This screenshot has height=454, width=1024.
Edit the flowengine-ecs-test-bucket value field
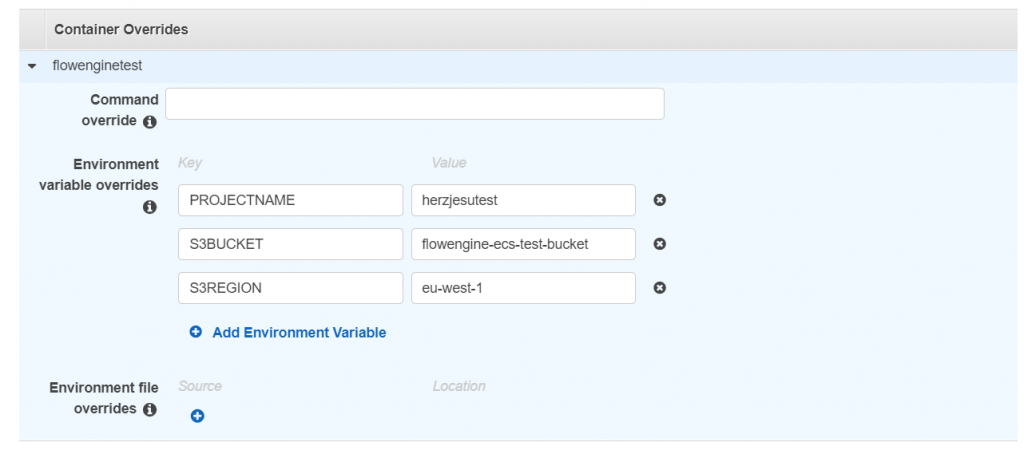coord(523,244)
